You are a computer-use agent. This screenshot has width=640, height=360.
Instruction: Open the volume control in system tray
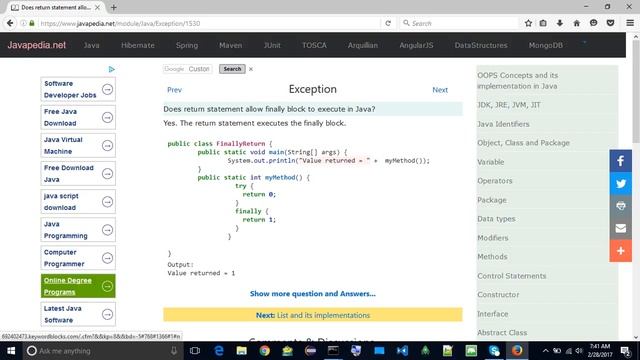[578, 351]
